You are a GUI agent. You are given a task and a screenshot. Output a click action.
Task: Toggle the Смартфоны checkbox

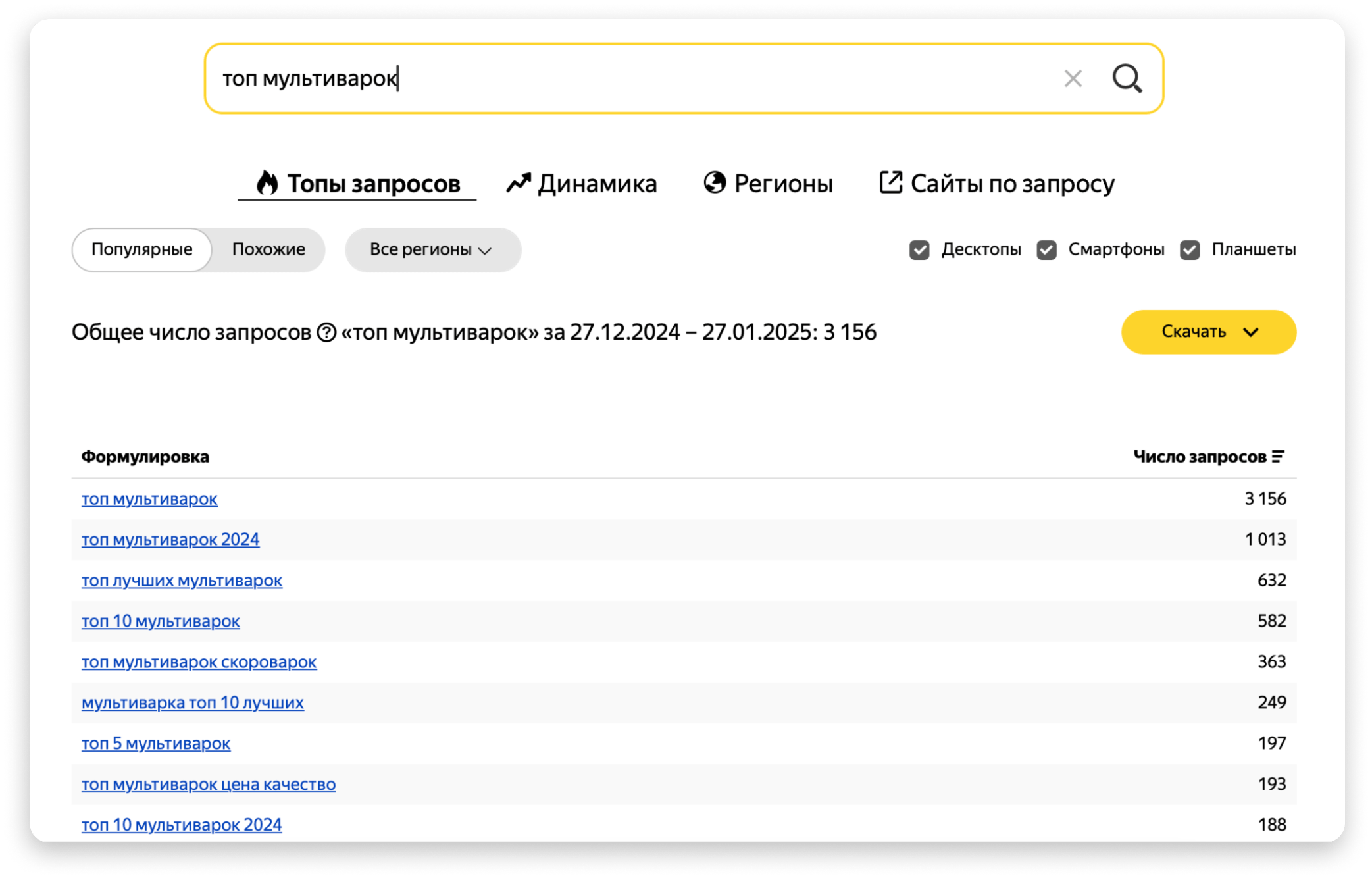(1046, 250)
